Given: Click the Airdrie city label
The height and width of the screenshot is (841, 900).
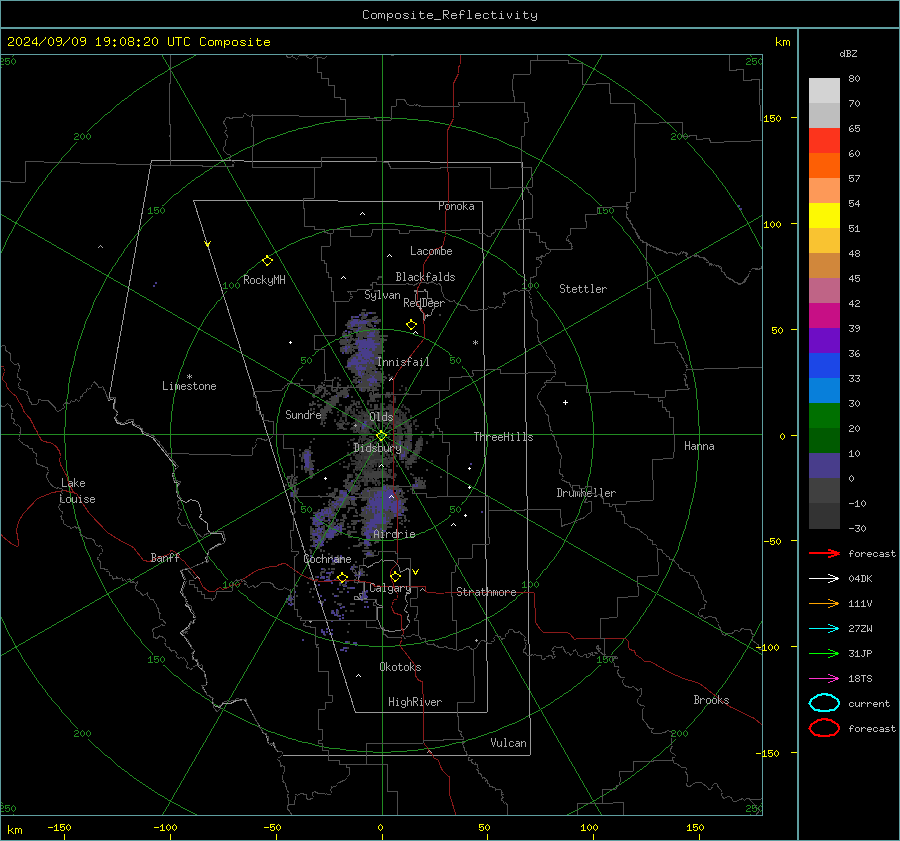Looking at the screenshot, I should point(394,534).
